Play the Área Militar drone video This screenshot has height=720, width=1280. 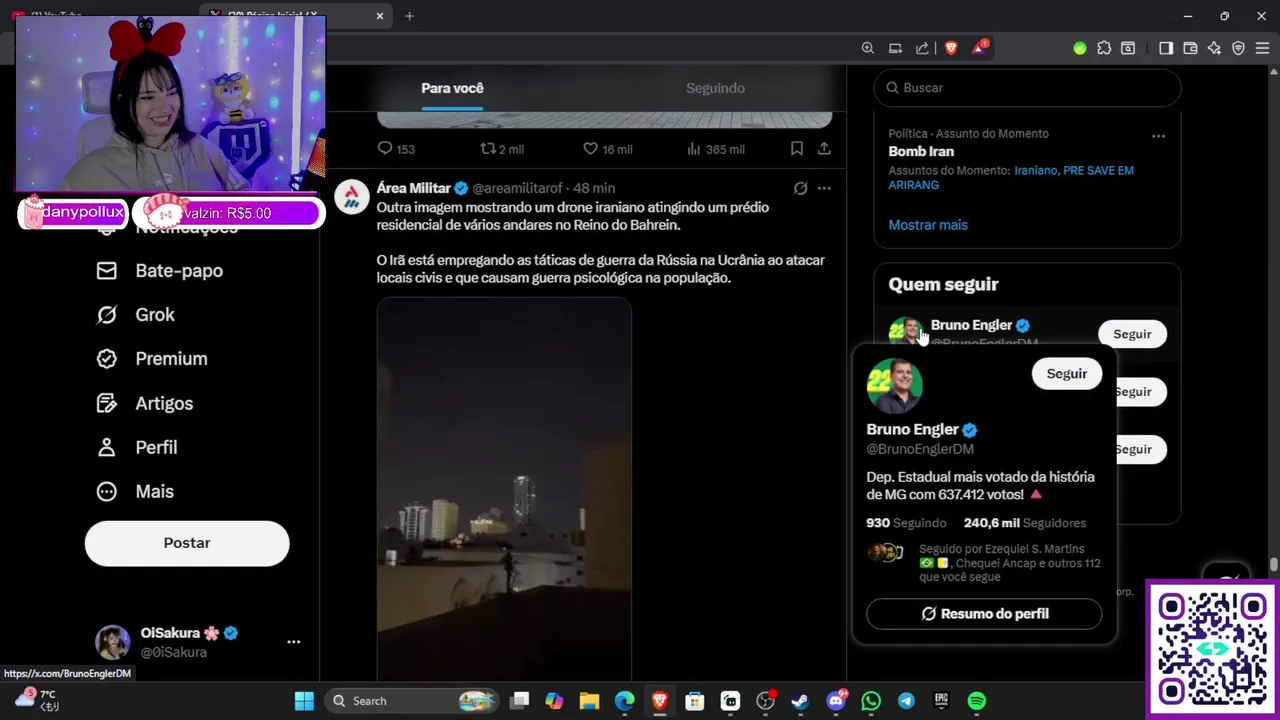[504, 490]
